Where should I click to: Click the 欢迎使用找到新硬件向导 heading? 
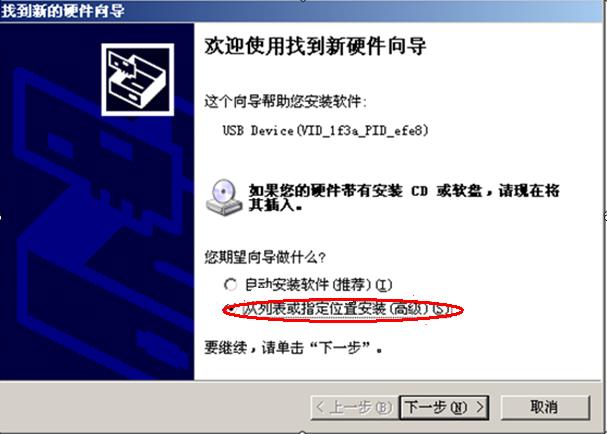315,46
